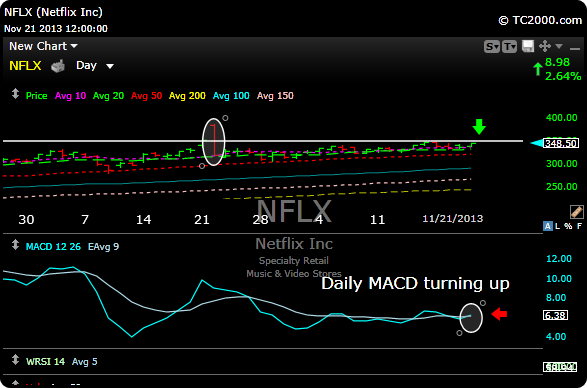
Task: Select the % percent scale toggle
Action: pos(568,226)
